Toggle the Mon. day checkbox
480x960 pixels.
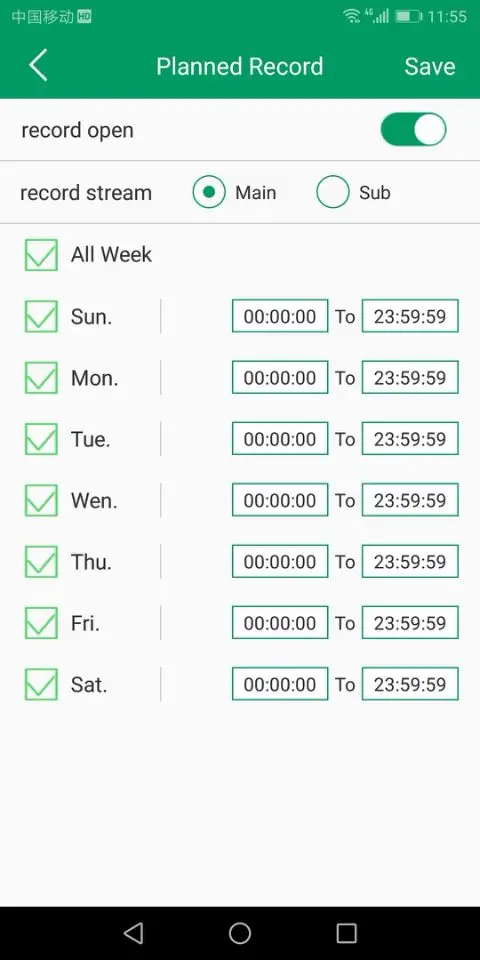[41, 378]
